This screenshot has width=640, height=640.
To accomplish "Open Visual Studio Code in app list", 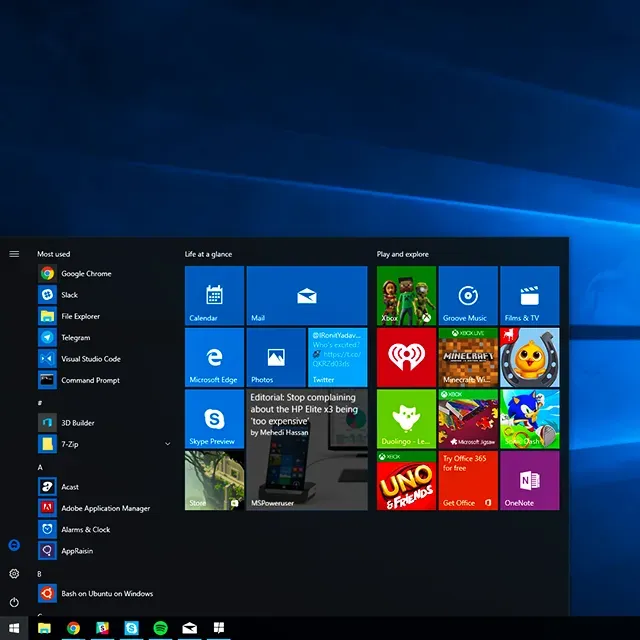I will (90, 359).
